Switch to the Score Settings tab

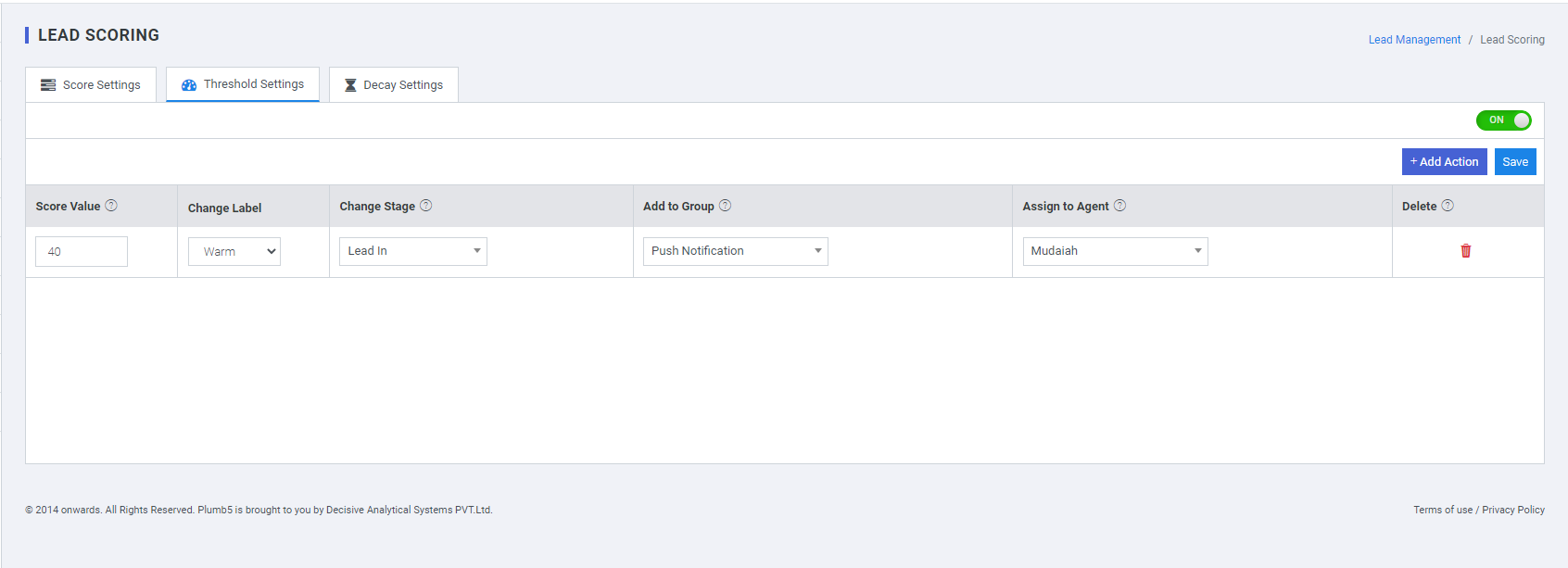(91, 84)
